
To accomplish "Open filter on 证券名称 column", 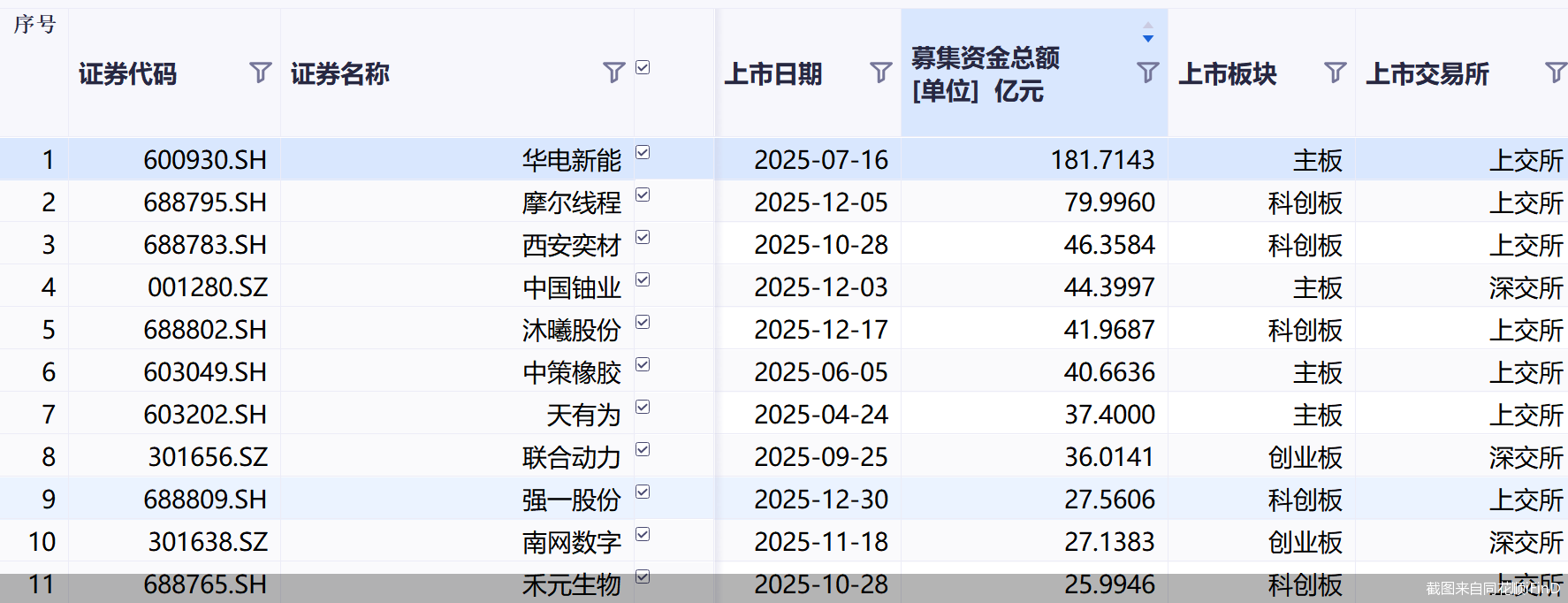I will click(613, 73).
